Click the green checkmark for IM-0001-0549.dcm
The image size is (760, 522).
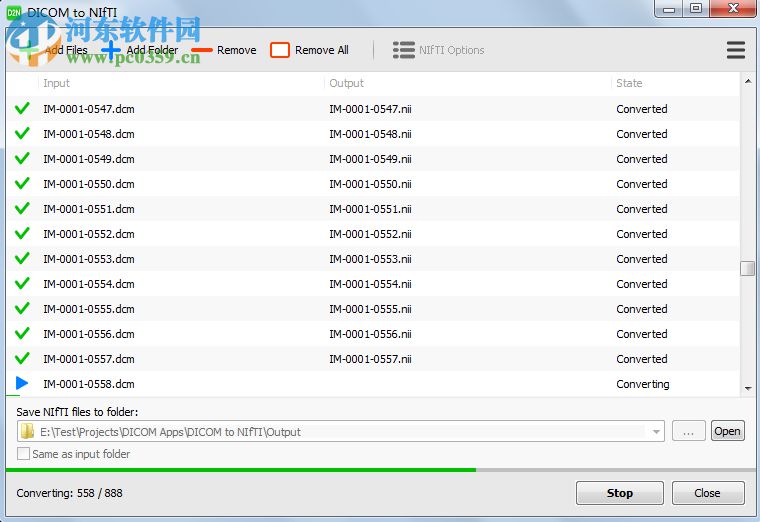pos(22,158)
